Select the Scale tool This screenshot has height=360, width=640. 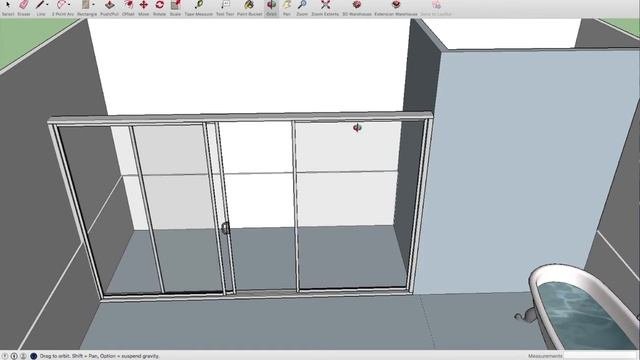pos(176,5)
